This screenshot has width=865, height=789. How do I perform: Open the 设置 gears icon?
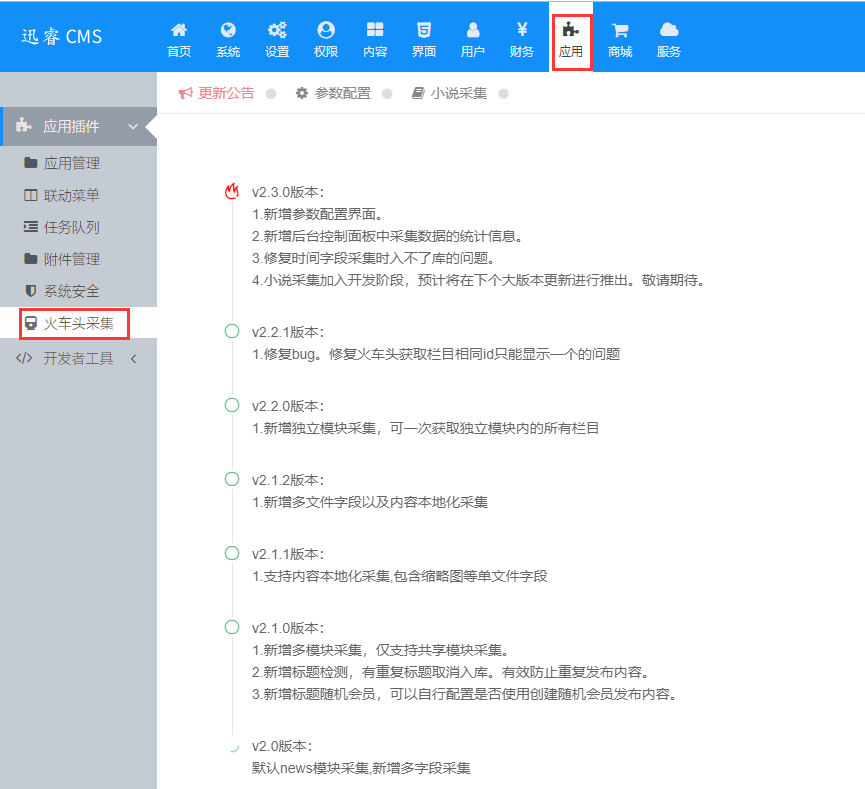(x=277, y=30)
